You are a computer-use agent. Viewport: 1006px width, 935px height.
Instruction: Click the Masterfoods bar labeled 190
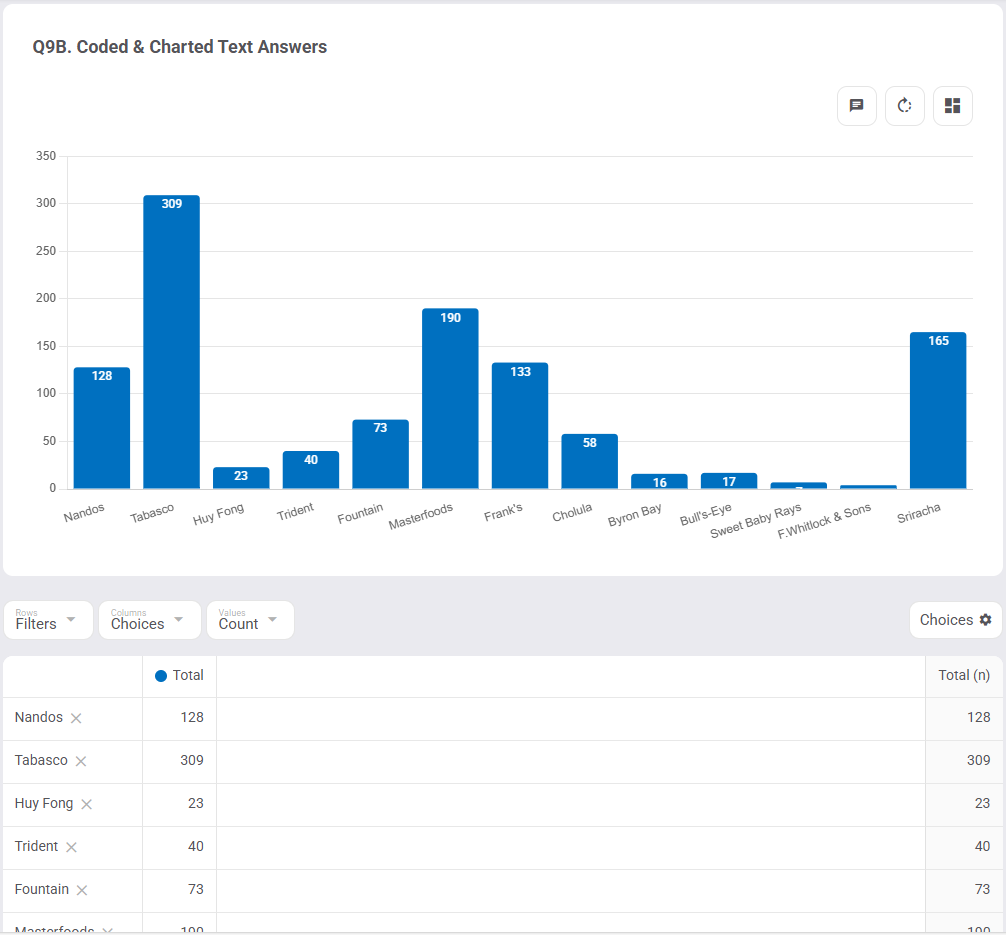click(450, 399)
